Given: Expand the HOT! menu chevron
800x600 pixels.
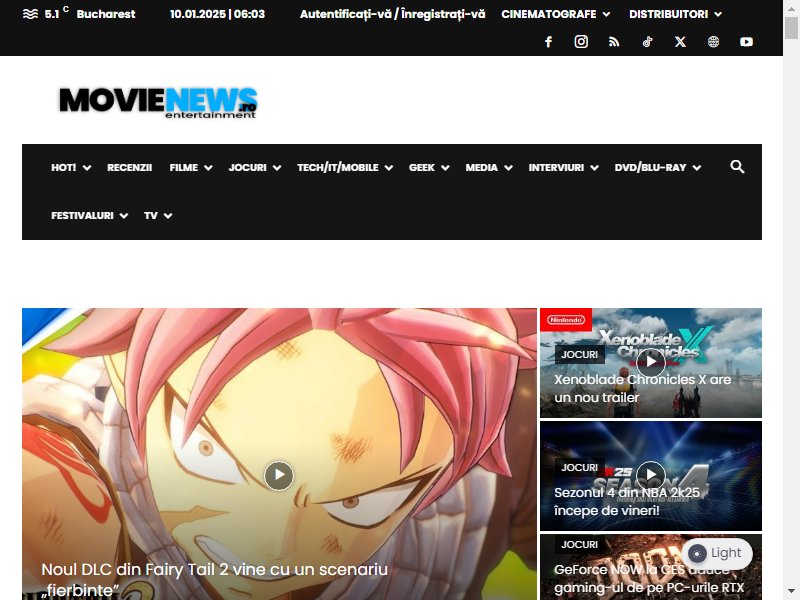Looking at the screenshot, I should click(87, 168).
